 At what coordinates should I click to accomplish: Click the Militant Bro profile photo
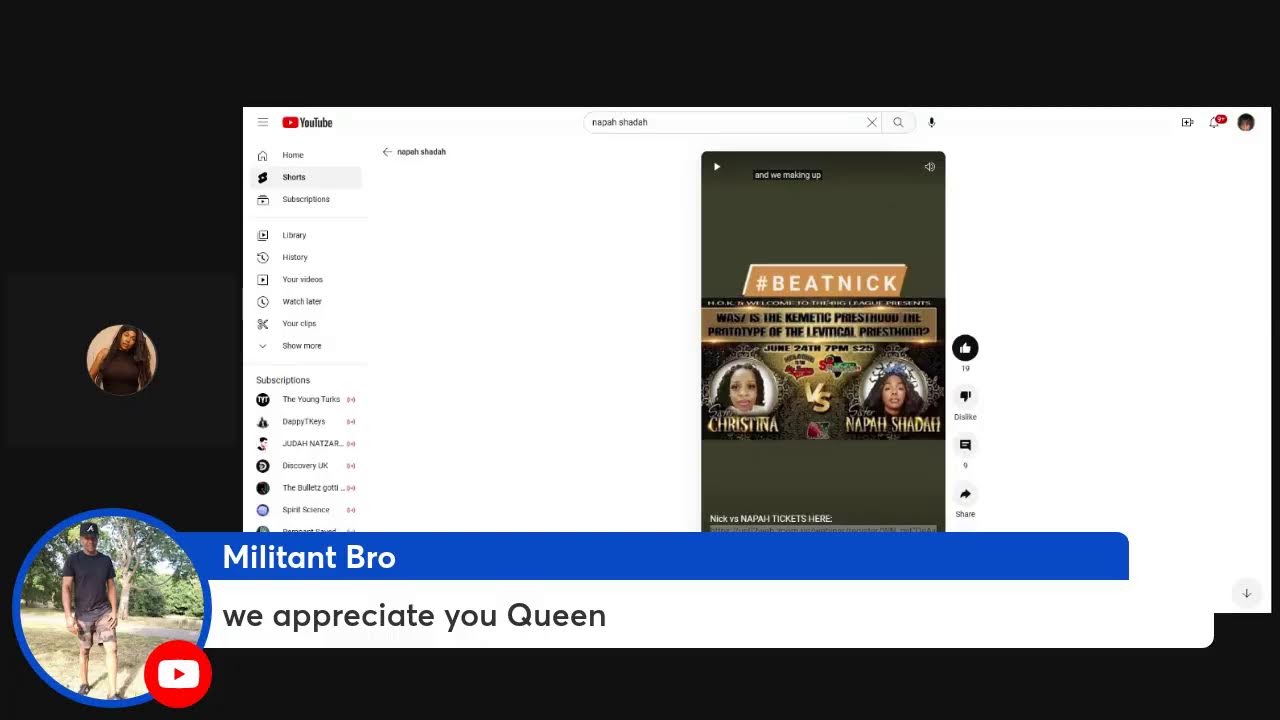coord(111,608)
